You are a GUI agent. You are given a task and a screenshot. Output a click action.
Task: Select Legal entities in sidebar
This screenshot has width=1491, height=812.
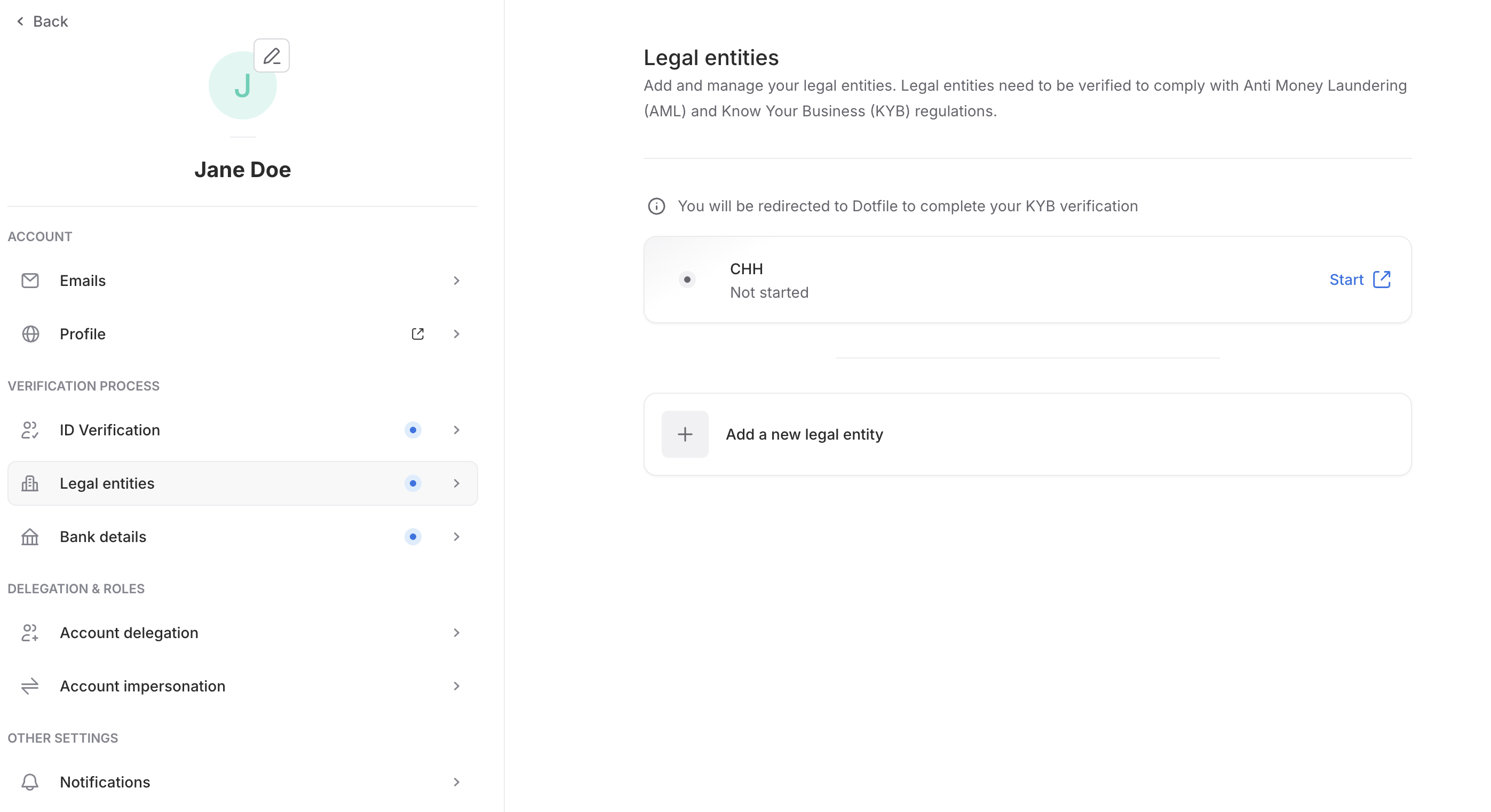tap(242, 483)
